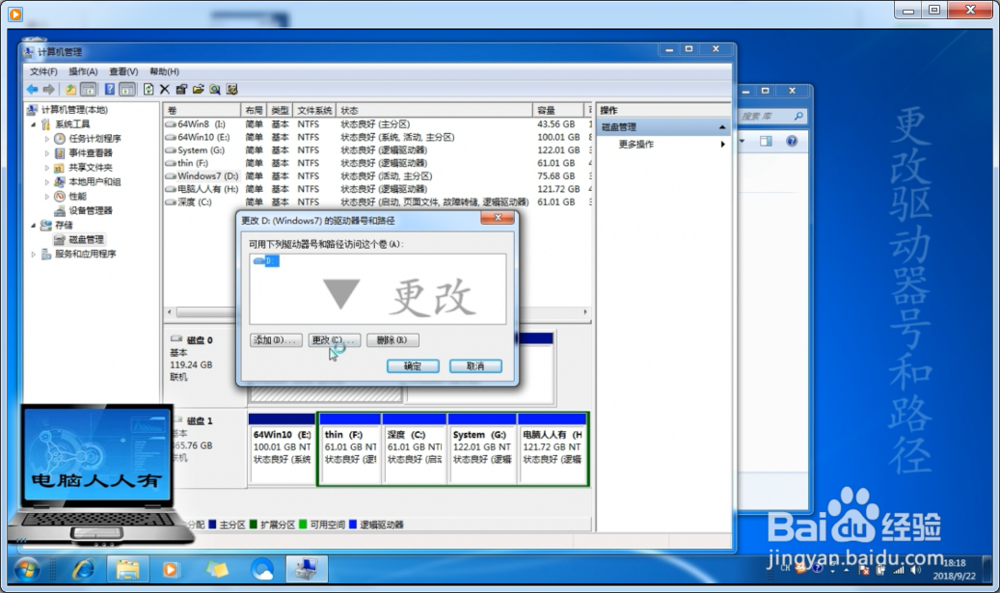Select 事件查看器 in the tree
The width and height of the screenshot is (1000, 593).
(91, 153)
